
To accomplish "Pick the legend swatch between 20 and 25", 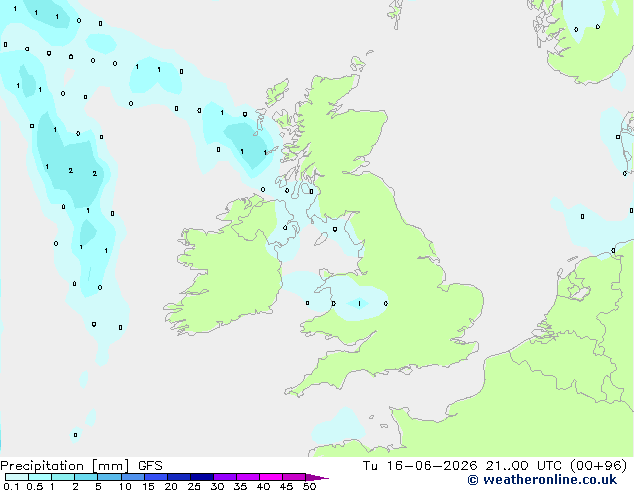I will pos(178,477).
